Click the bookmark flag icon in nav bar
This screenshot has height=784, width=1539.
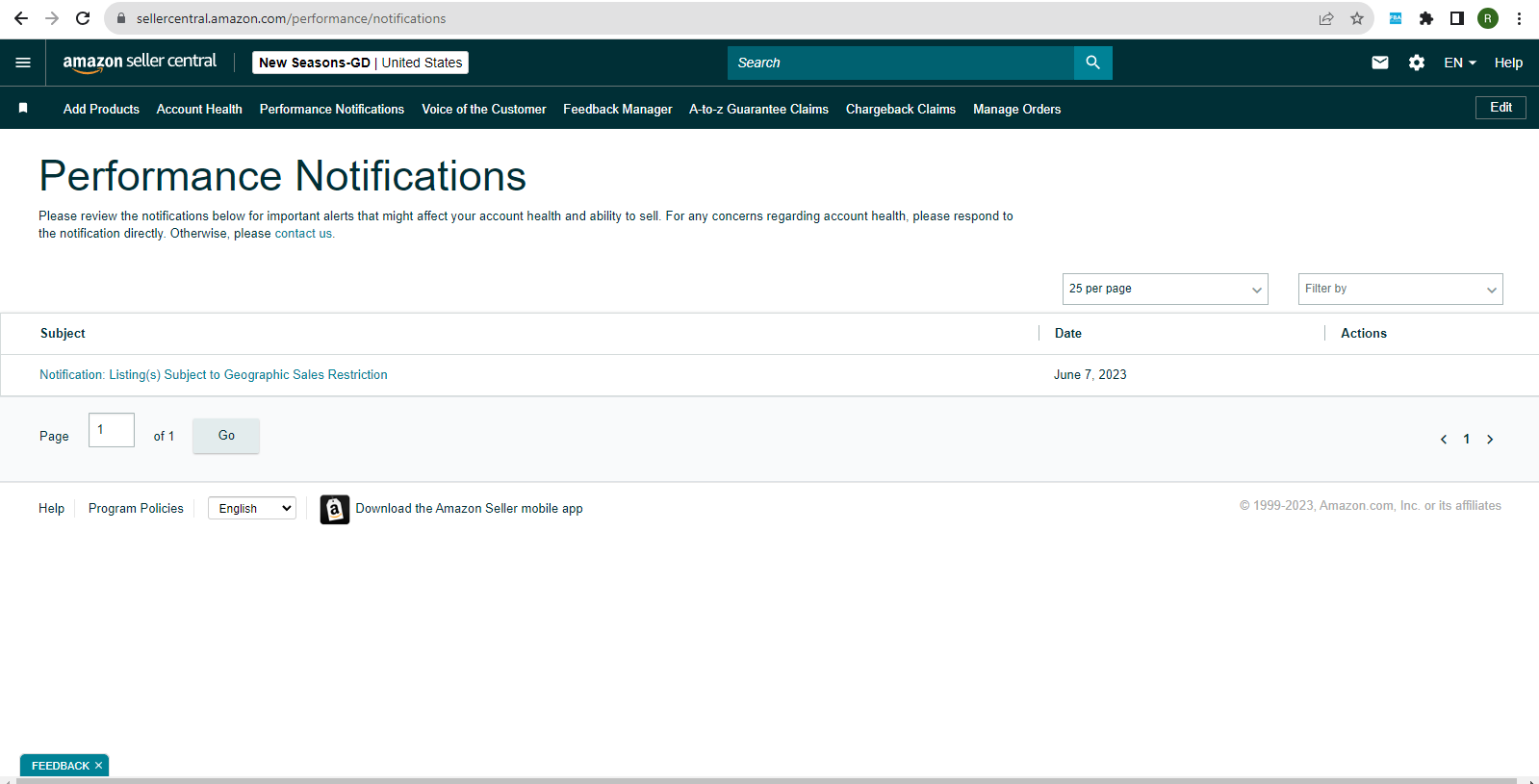point(23,108)
